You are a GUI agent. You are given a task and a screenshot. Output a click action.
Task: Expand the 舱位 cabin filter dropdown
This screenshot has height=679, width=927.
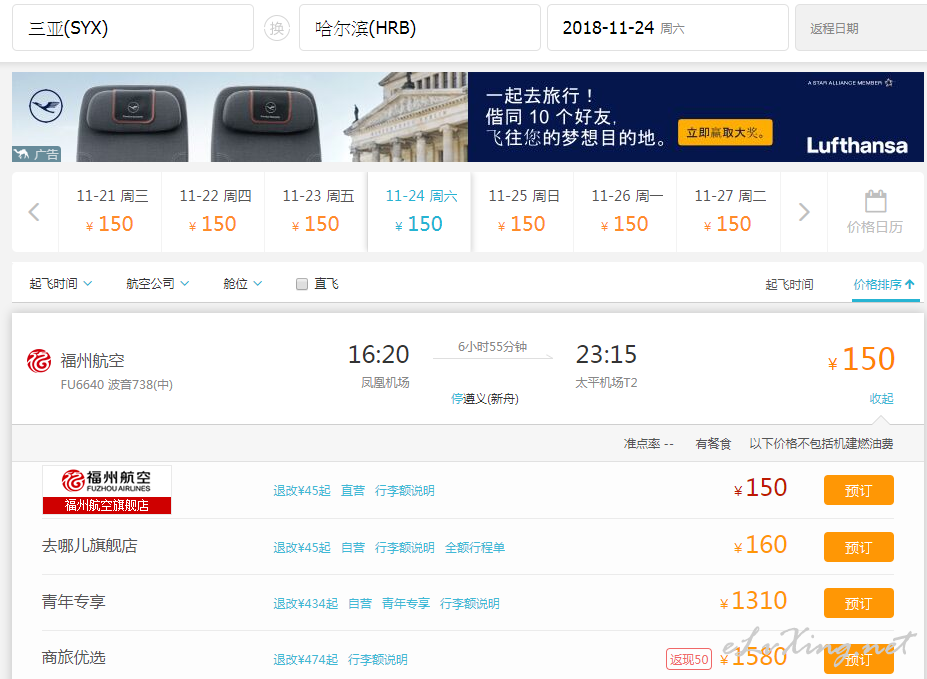pyautogui.click(x=242, y=284)
